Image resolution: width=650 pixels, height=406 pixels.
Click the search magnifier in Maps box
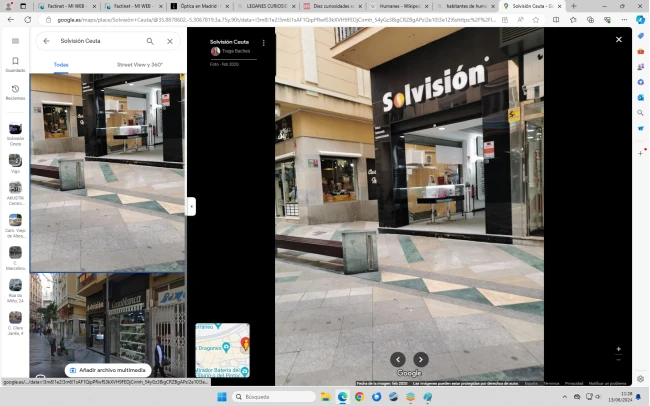pyautogui.click(x=150, y=41)
